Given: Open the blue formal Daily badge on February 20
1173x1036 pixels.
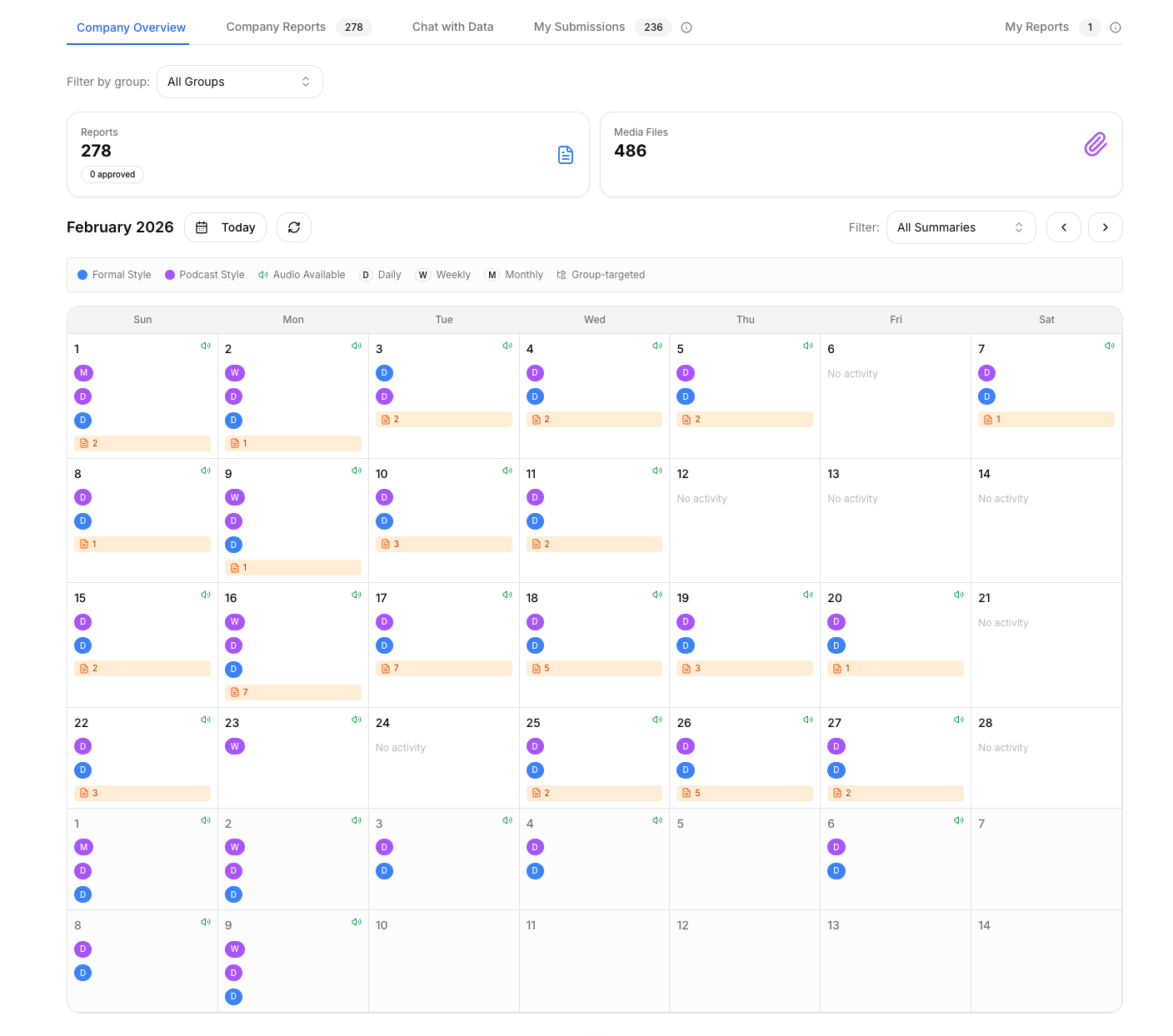Looking at the screenshot, I should pyautogui.click(x=836, y=645).
